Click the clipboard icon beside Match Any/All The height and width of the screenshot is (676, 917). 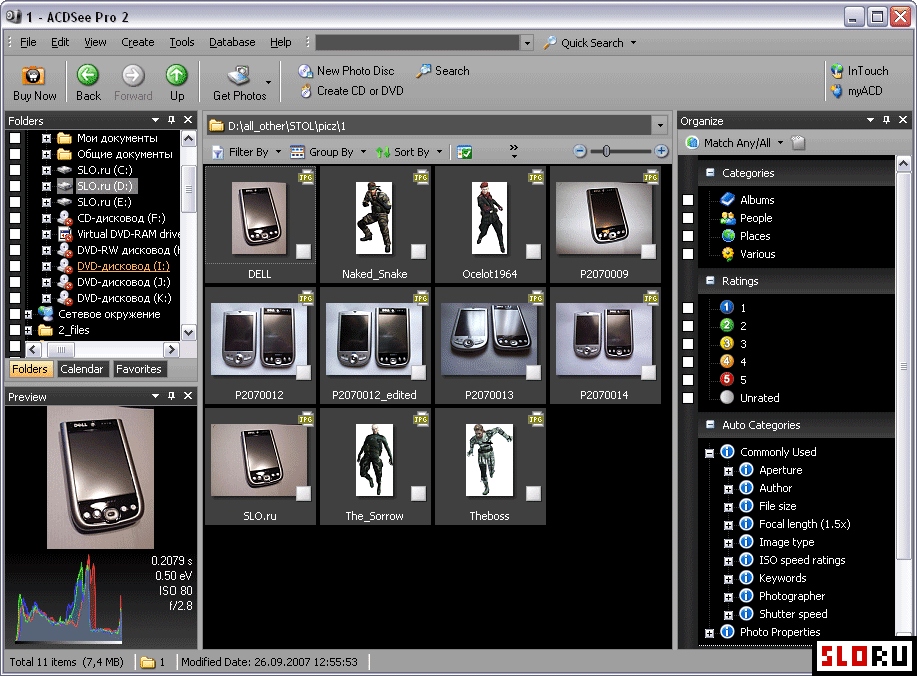pos(798,143)
